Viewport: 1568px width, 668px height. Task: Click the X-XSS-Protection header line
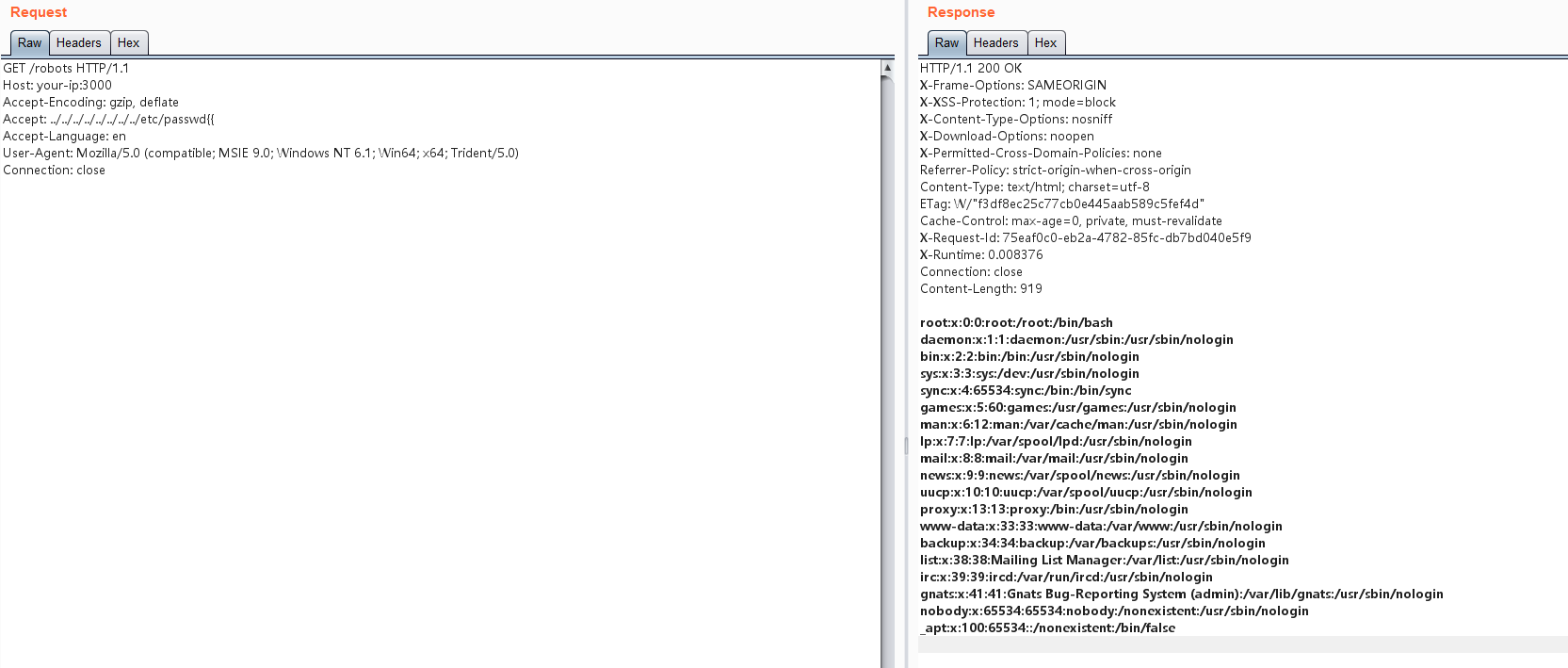(x=1018, y=103)
